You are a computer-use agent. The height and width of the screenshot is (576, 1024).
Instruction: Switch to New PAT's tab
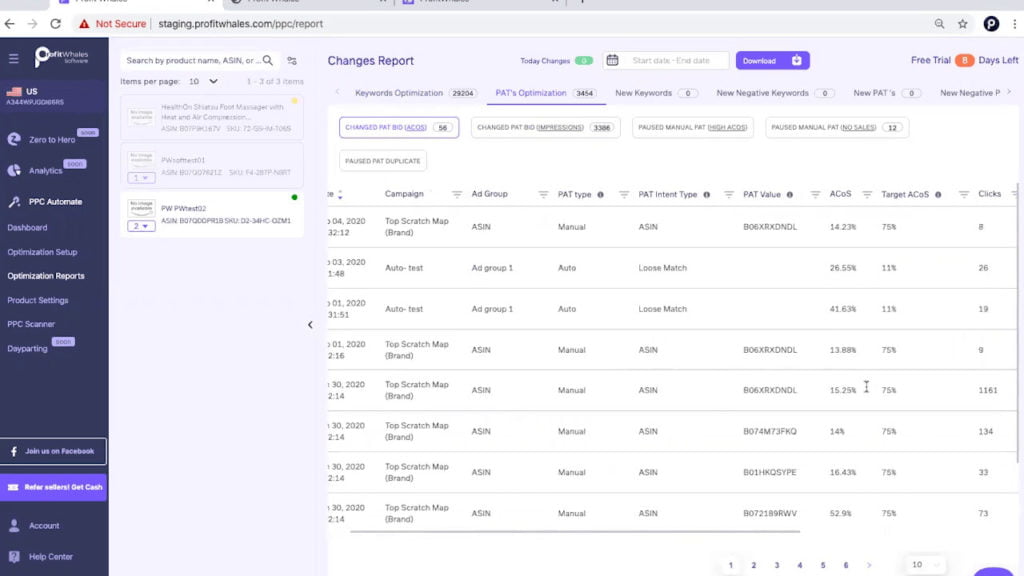pos(887,93)
